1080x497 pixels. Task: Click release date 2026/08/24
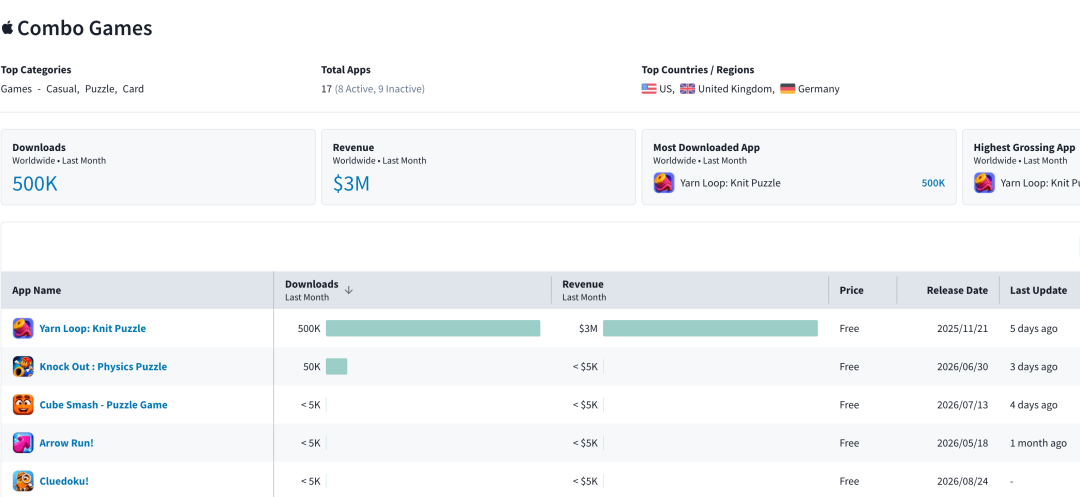962,480
